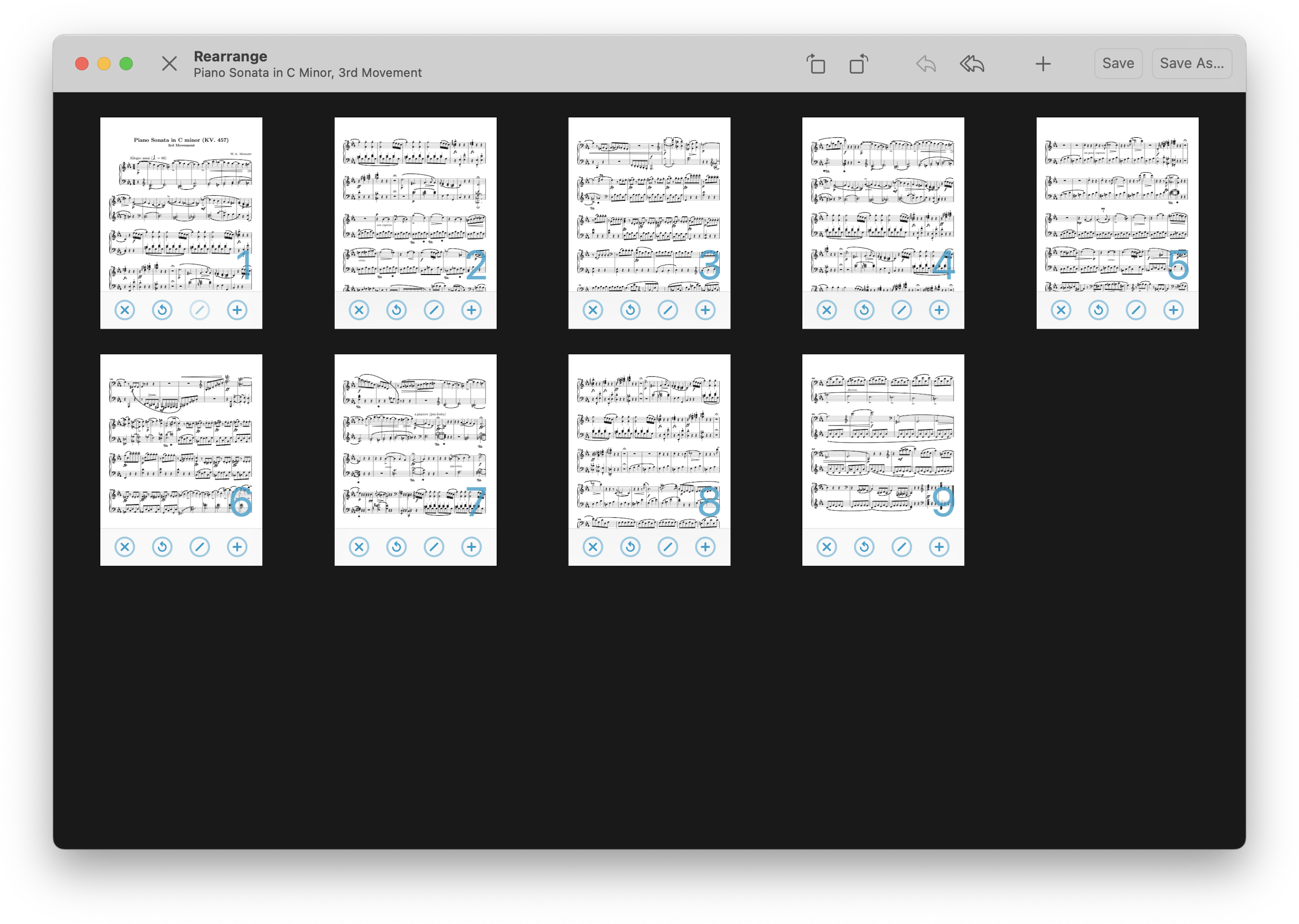Rotate all pages right in toolbar
The width and height of the screenshot is (1299, 924).
coord(859,64)
